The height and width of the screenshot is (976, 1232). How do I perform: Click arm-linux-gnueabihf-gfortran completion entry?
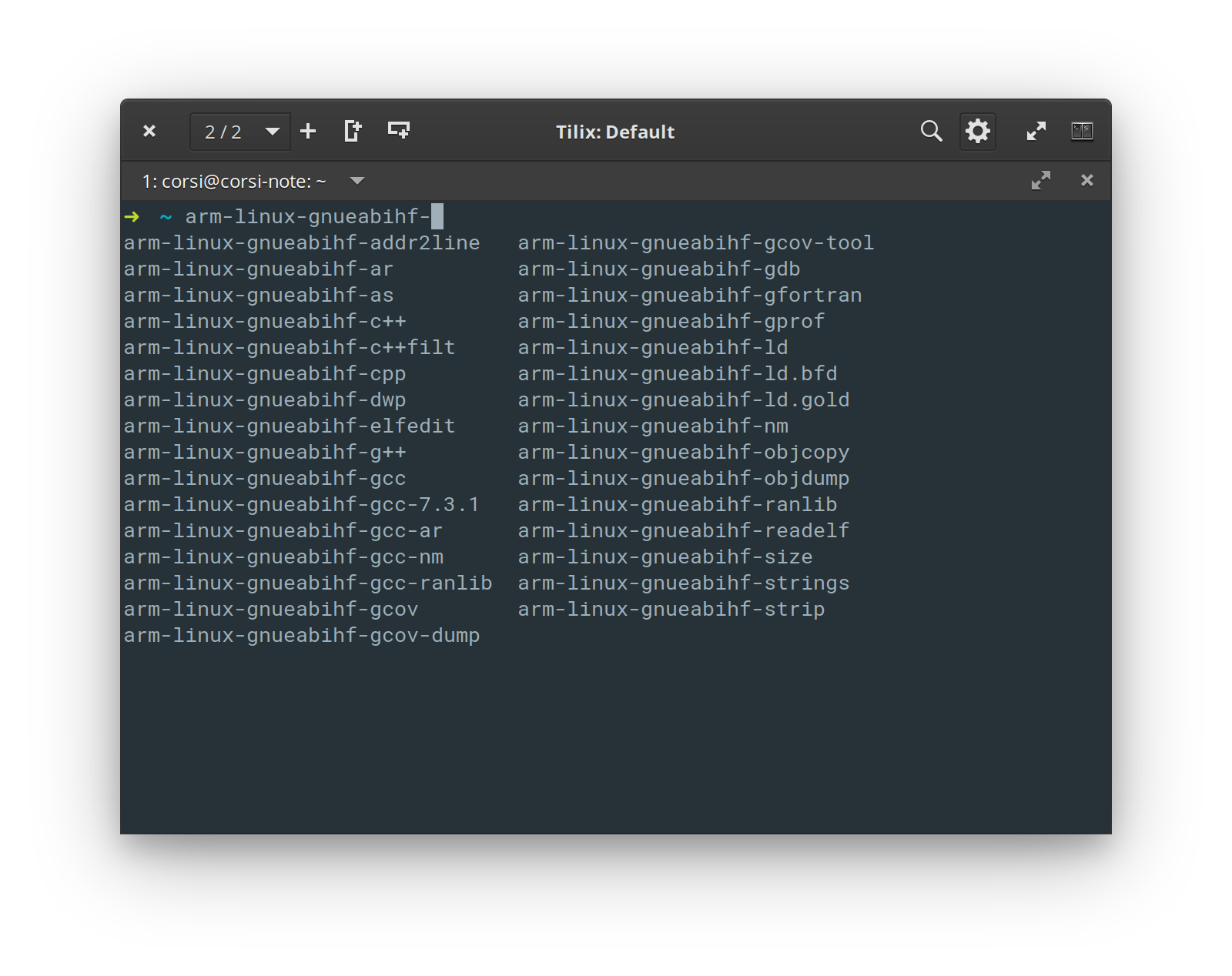pos(690,296)
